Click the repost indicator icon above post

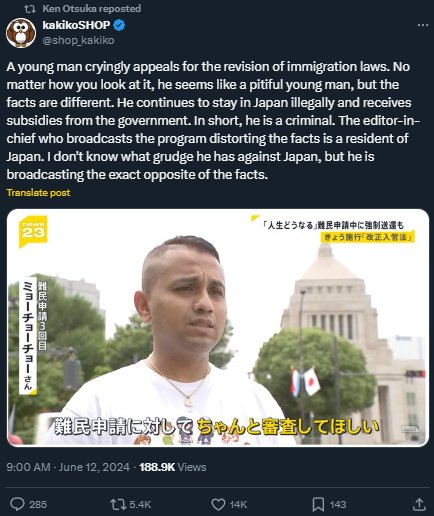(x=30, y=9)
